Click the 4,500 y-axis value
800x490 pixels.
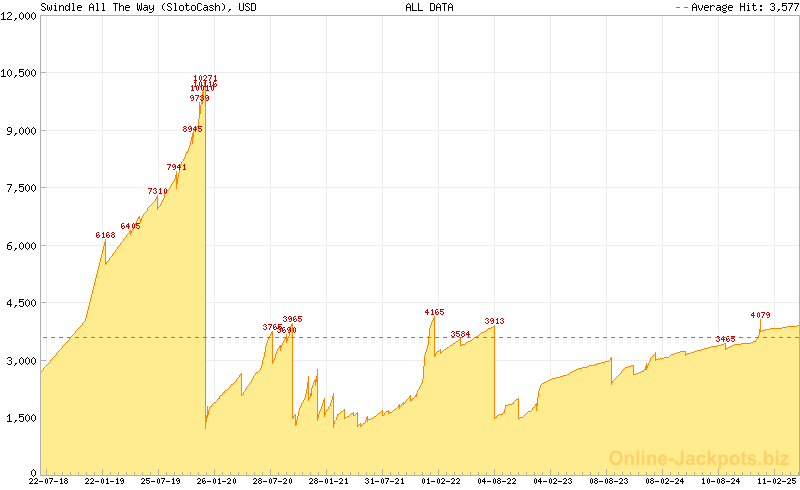pyautogui.click(x=23, y=303)
